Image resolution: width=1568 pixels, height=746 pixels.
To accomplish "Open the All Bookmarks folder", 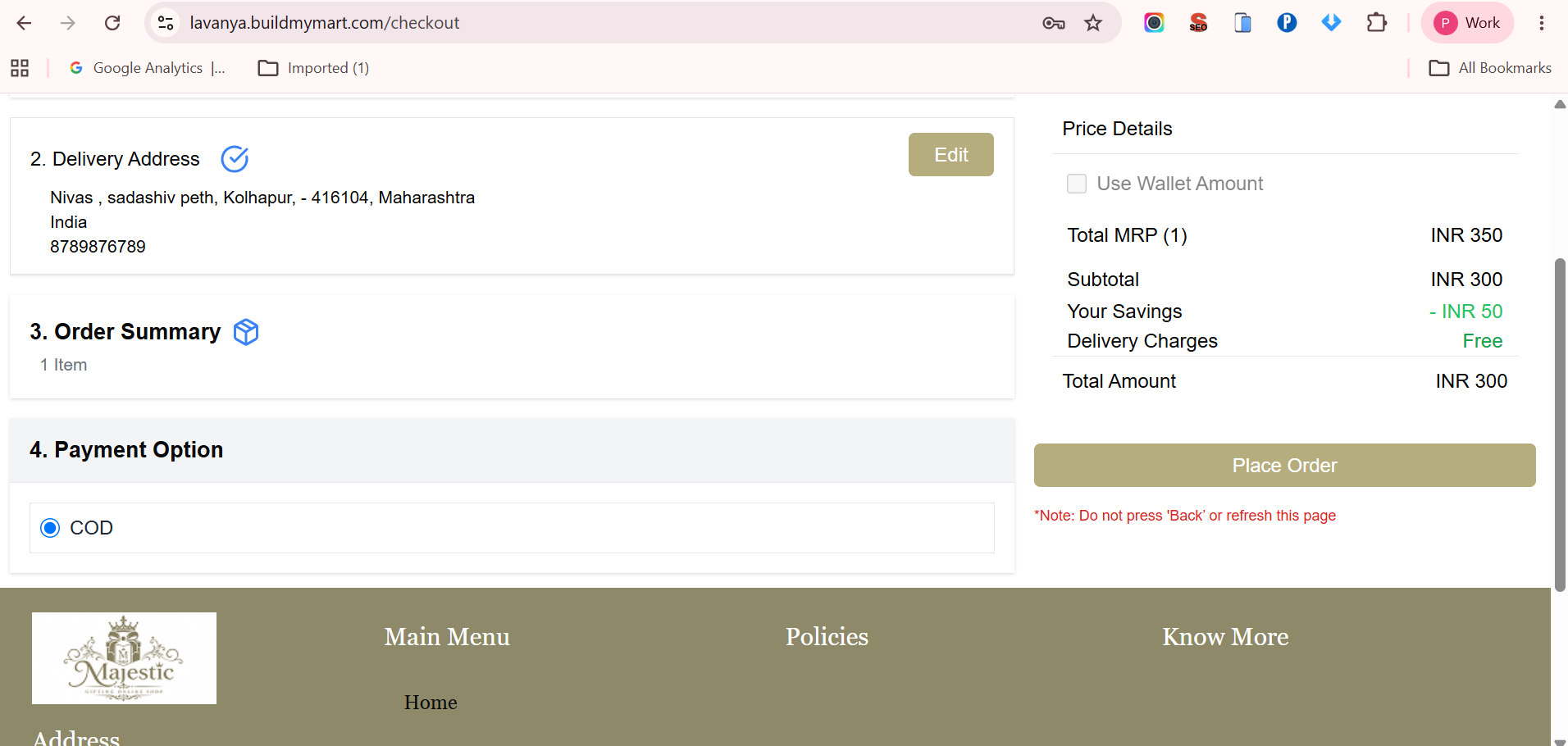I will click(x=1490, y=68).
